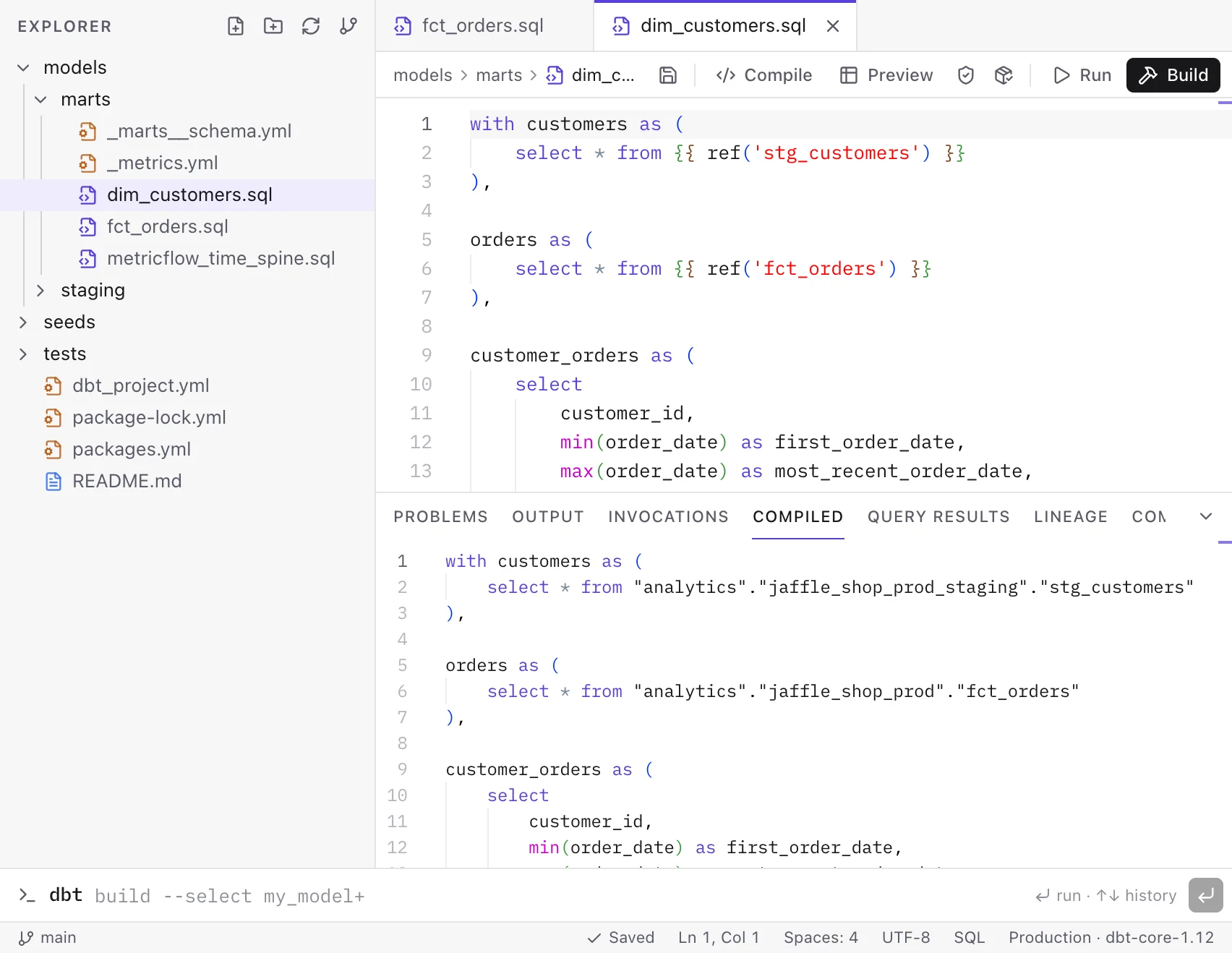The image size is (1232, 953).
Task: Expand the tests folder
Action: [23, 354]
